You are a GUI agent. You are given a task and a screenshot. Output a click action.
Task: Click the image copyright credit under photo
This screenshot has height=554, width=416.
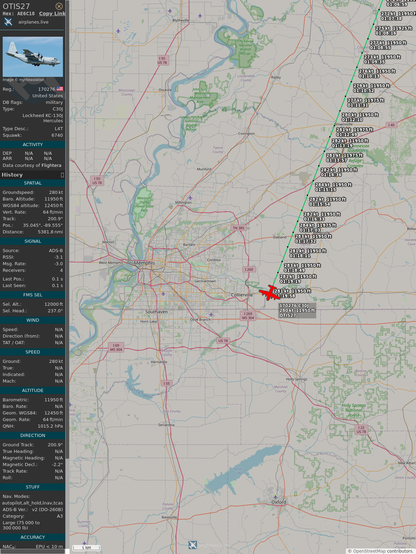24,80
